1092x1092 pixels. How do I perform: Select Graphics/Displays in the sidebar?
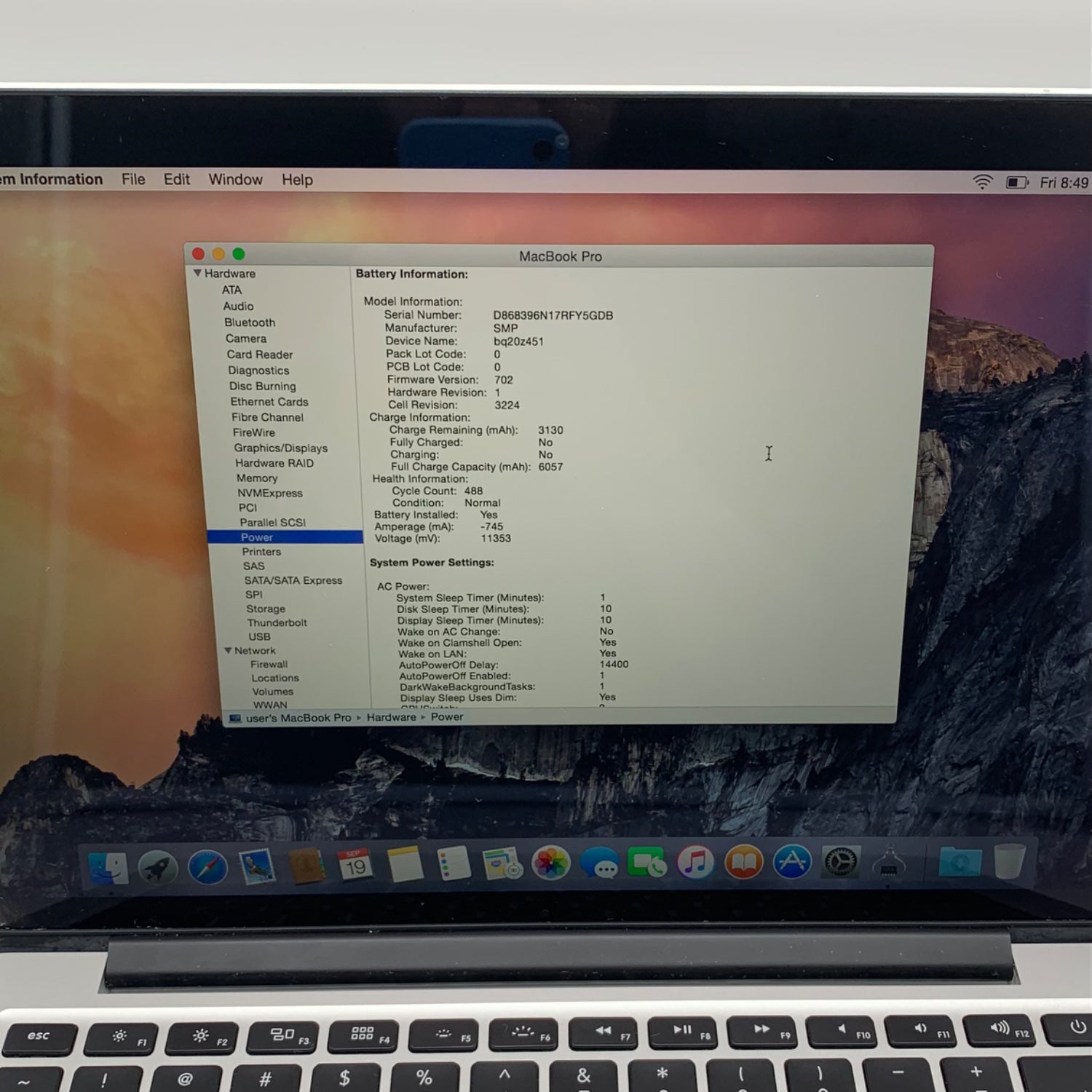280,448
